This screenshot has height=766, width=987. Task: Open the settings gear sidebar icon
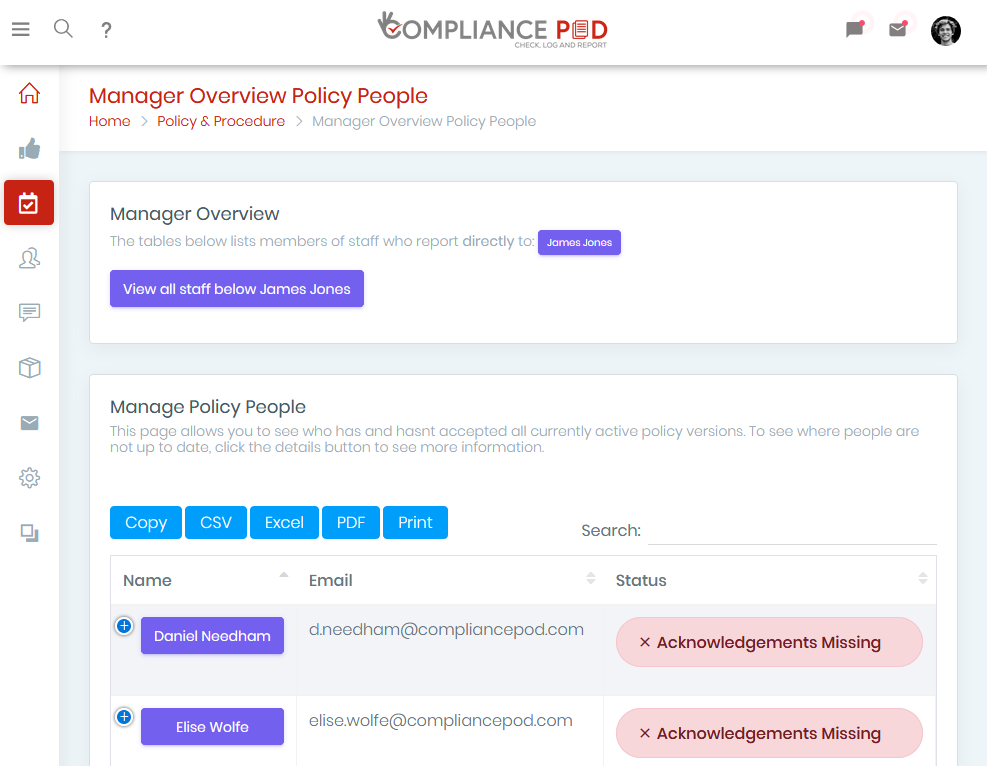[x=29, y=478]
